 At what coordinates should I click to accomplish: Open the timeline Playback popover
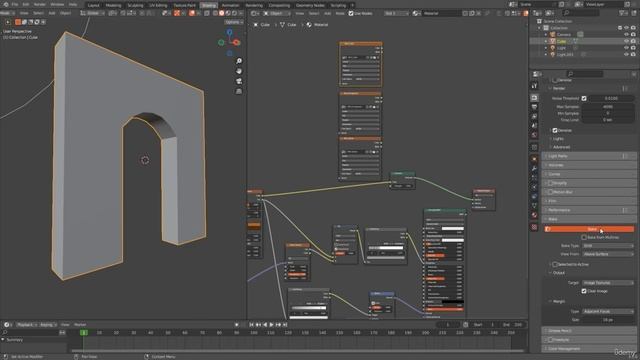tap(27, 324)
